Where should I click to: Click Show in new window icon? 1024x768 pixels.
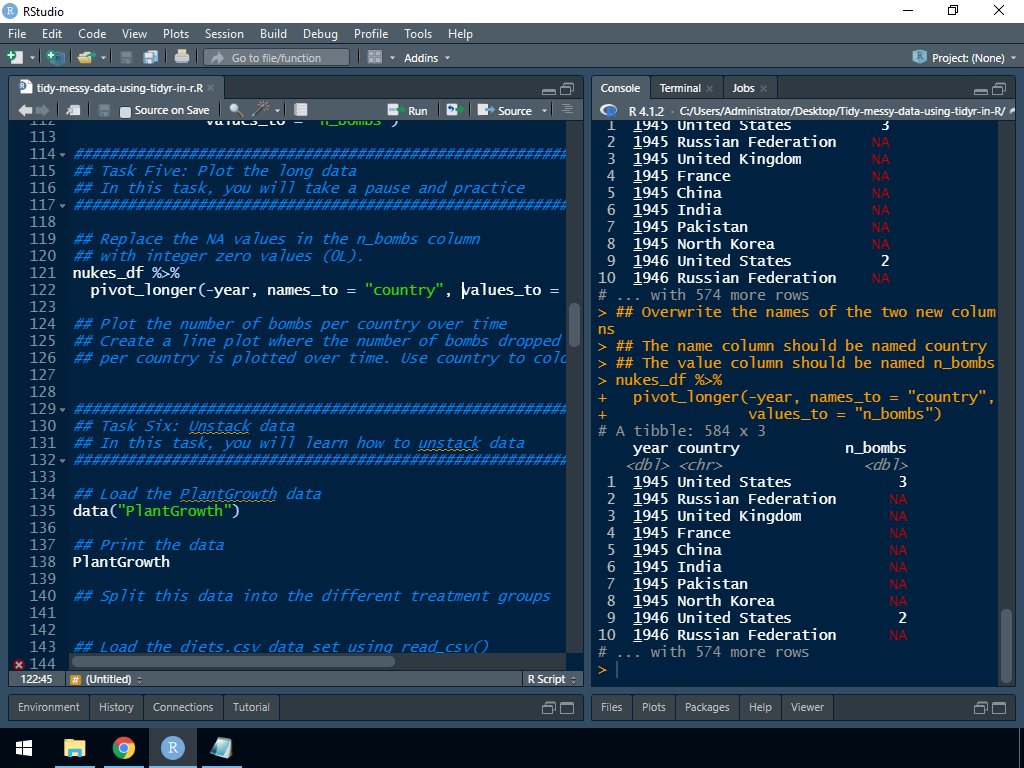[74, 110]
